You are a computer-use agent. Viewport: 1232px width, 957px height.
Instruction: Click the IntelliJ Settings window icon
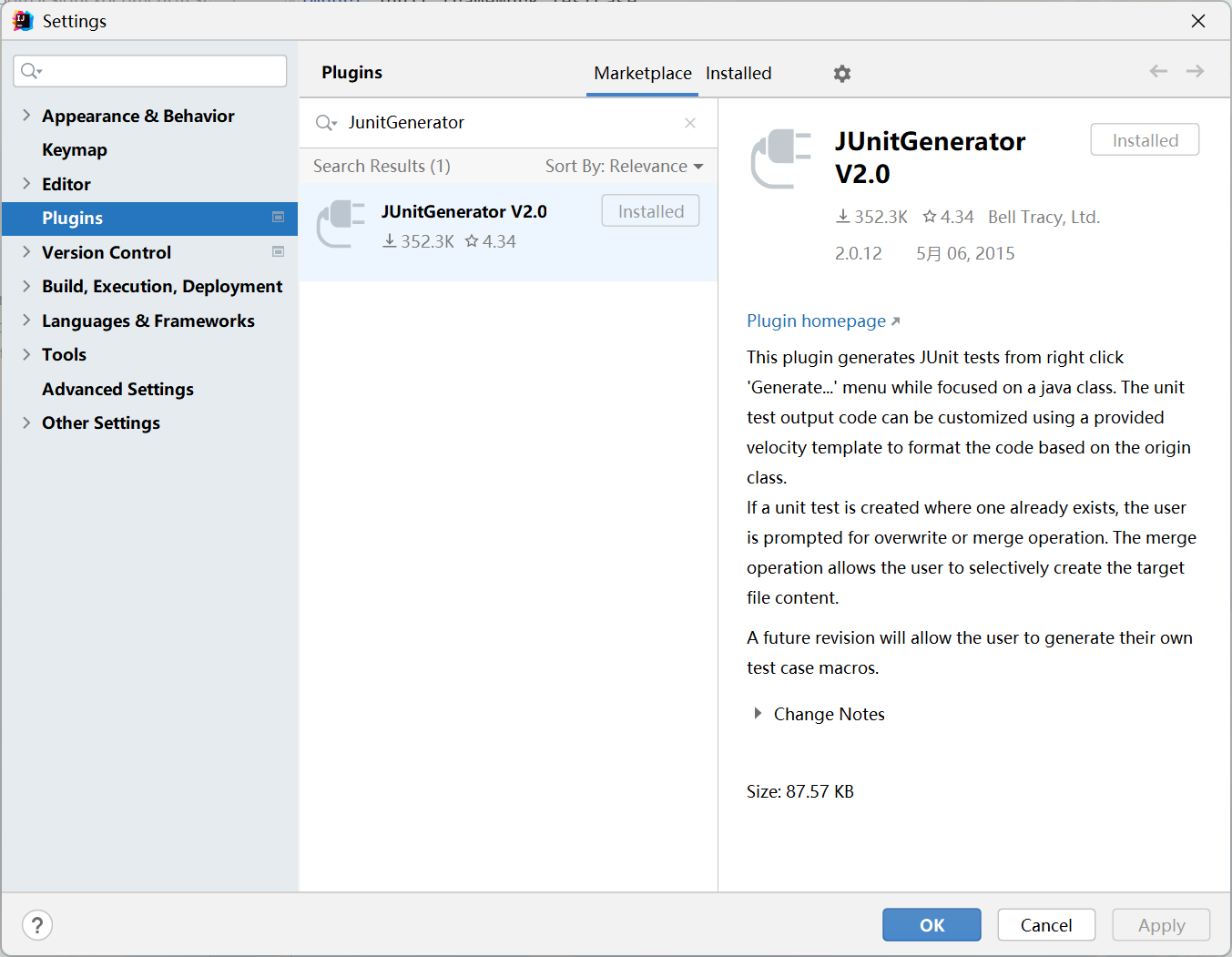[23, 21]
